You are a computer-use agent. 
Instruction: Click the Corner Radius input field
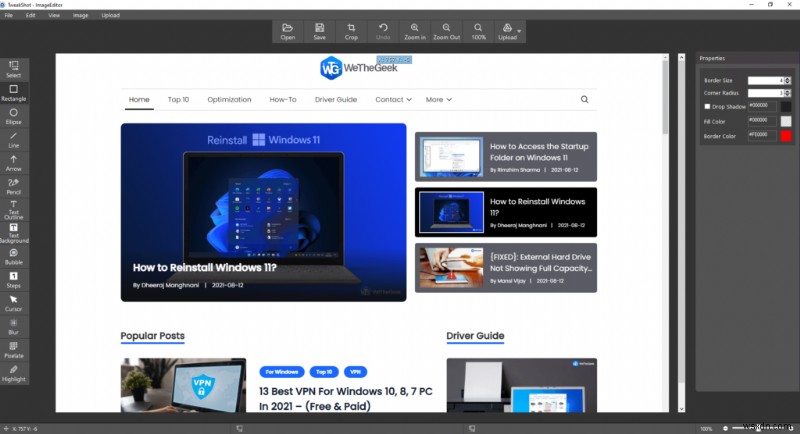tap(766, 93)
